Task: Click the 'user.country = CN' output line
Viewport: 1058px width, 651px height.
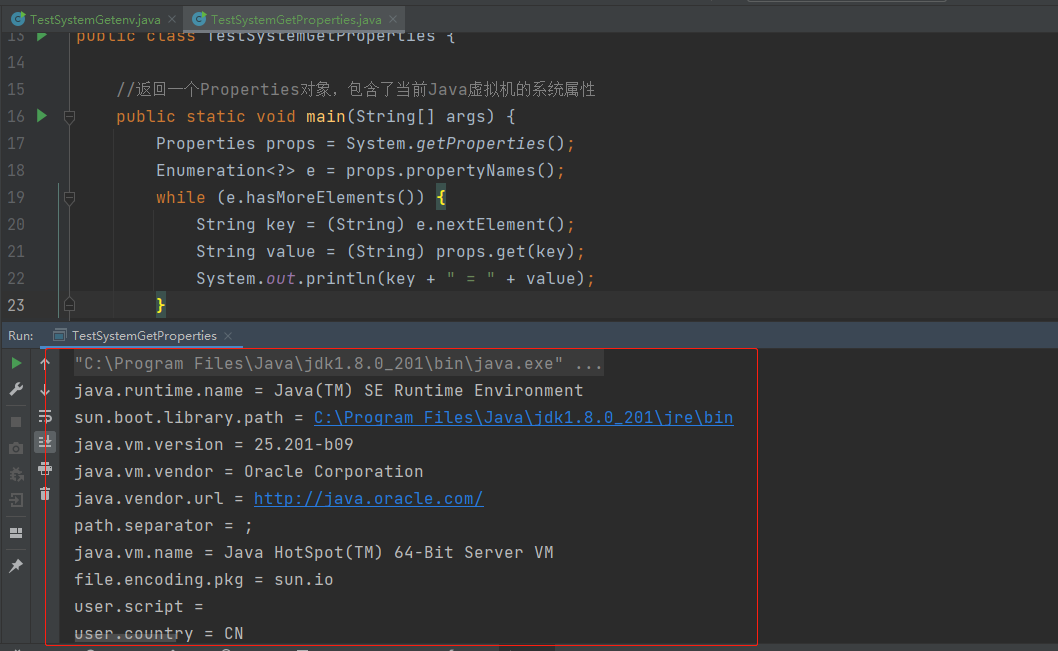Action: tap(159, 633)
